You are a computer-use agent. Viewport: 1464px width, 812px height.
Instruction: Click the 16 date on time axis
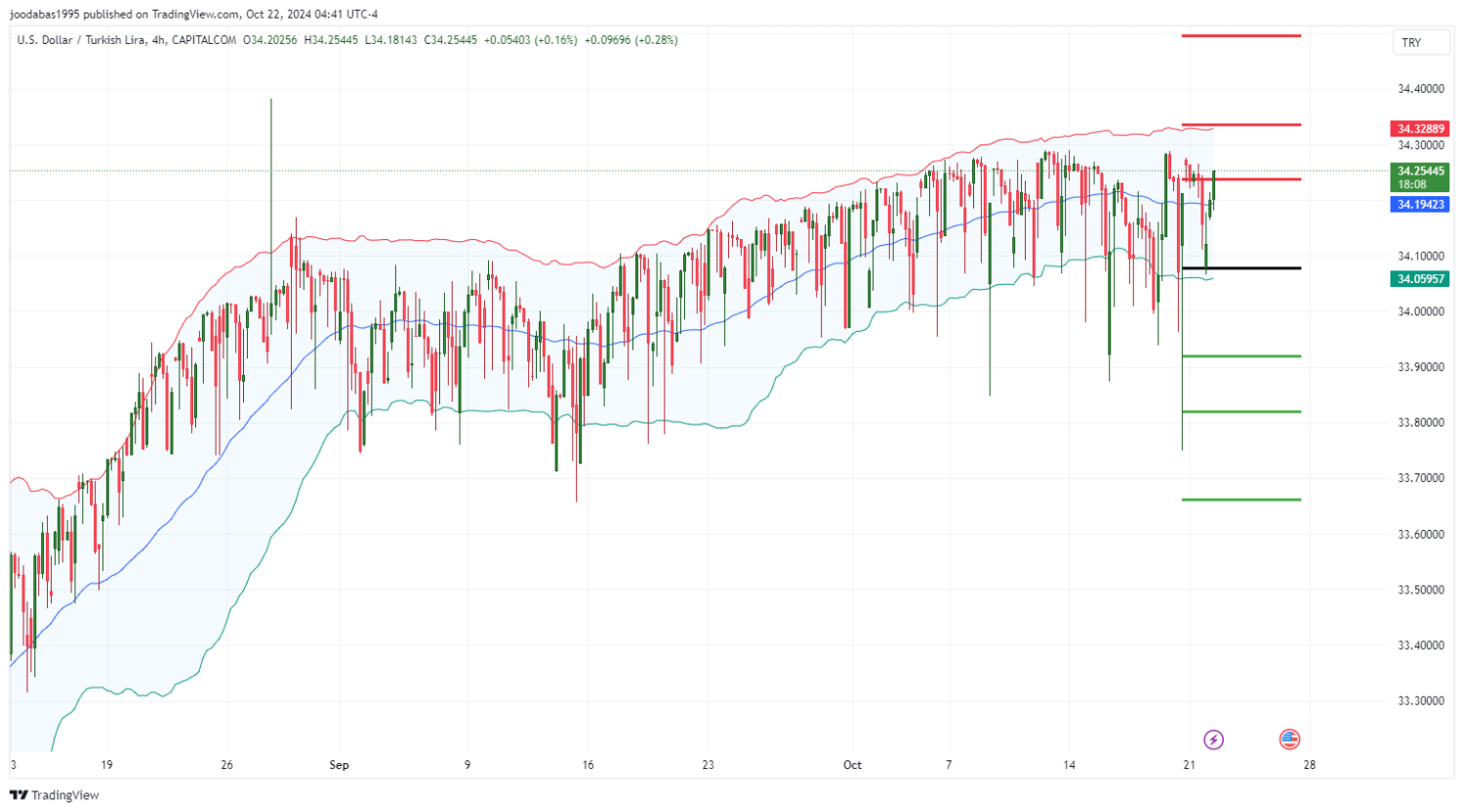587,765
